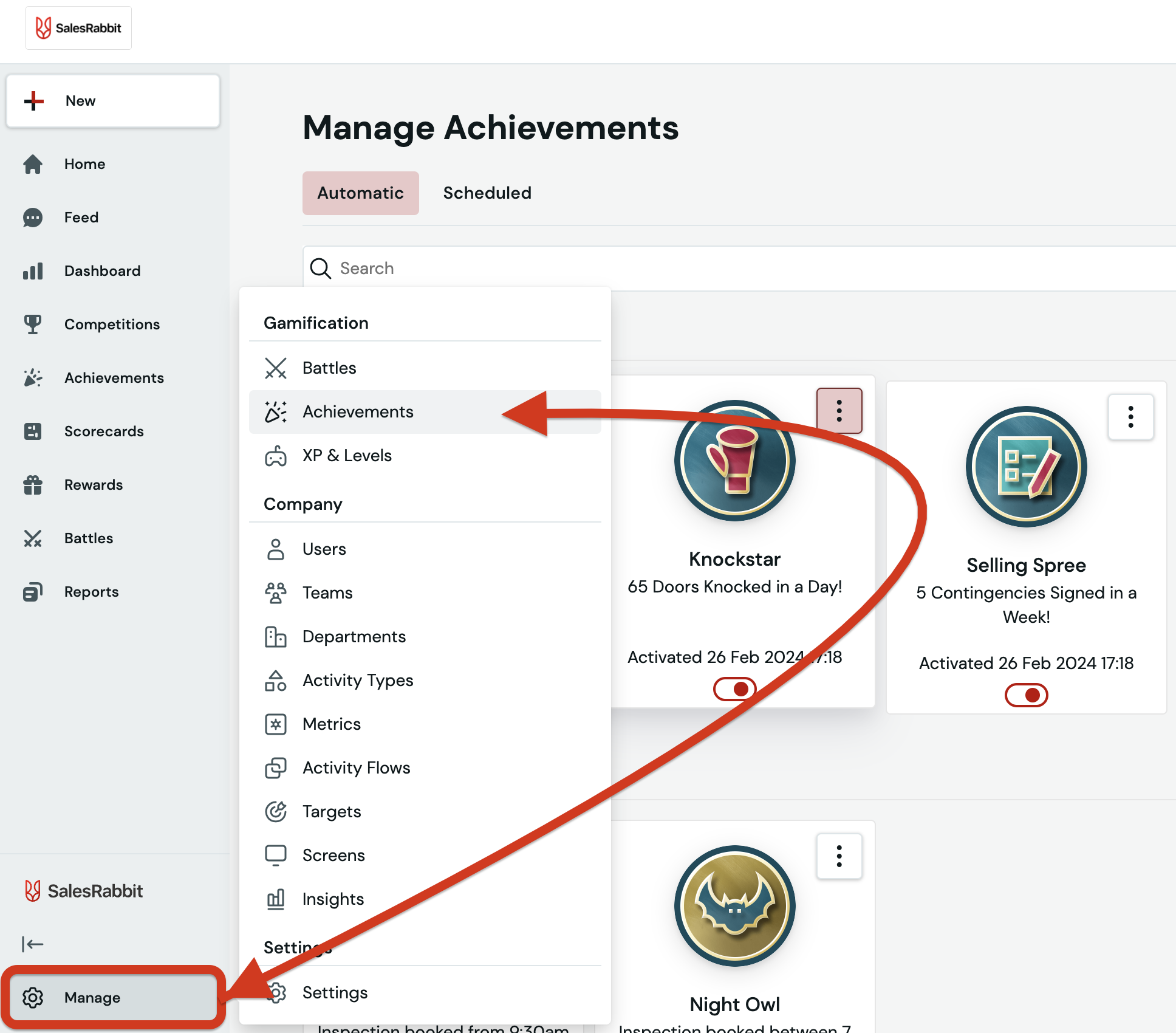Click the search magnifier icon
Screen dimensions: 1176x1033
point(320,269)
